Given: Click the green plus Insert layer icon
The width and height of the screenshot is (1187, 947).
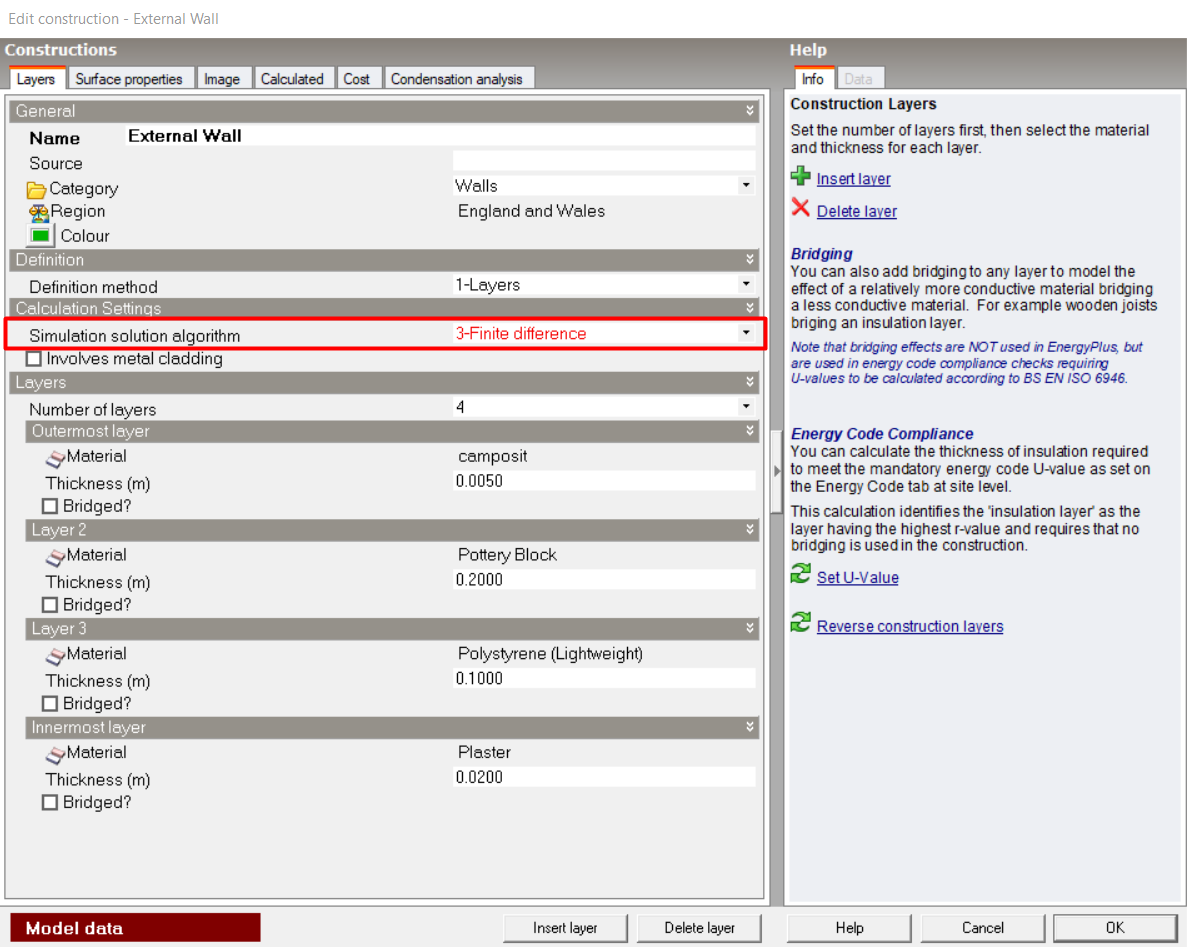Looking at the screenshot, I should (x=800, y=176).
